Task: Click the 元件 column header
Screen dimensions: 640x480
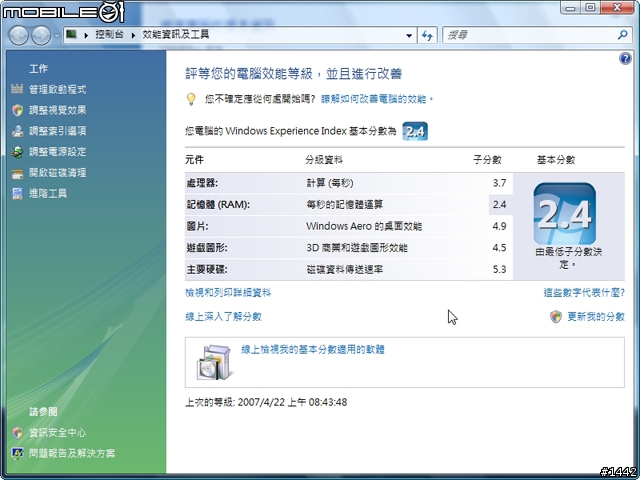Action: coord(194,160)
